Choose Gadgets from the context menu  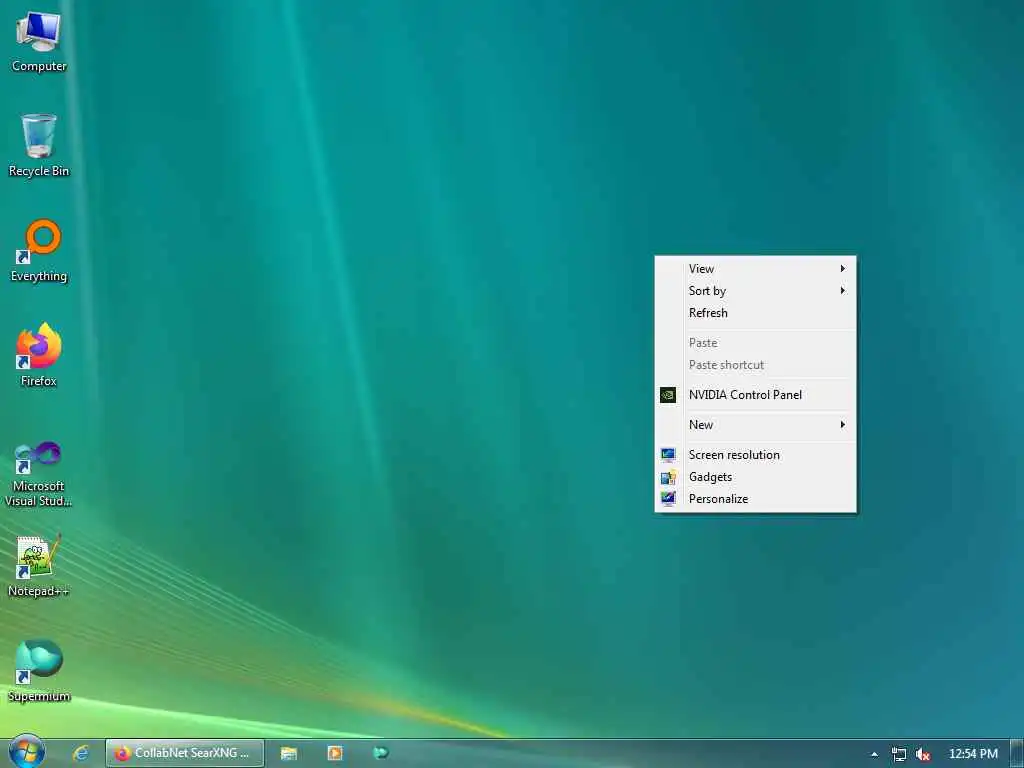756,477
